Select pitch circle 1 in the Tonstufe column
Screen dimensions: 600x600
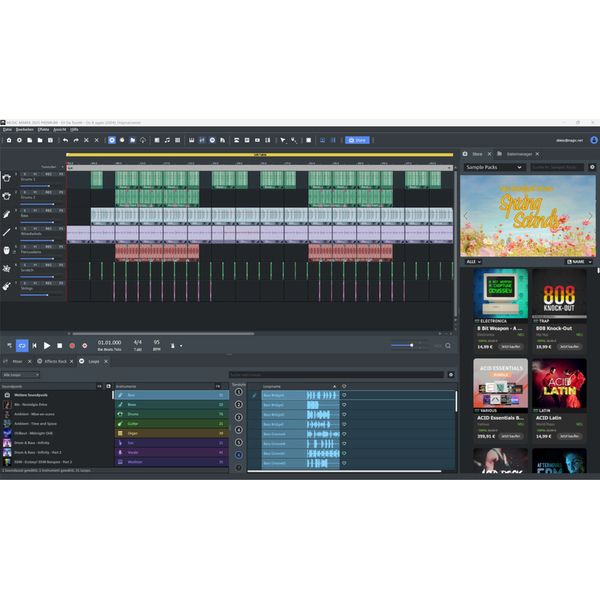point(238,392)
